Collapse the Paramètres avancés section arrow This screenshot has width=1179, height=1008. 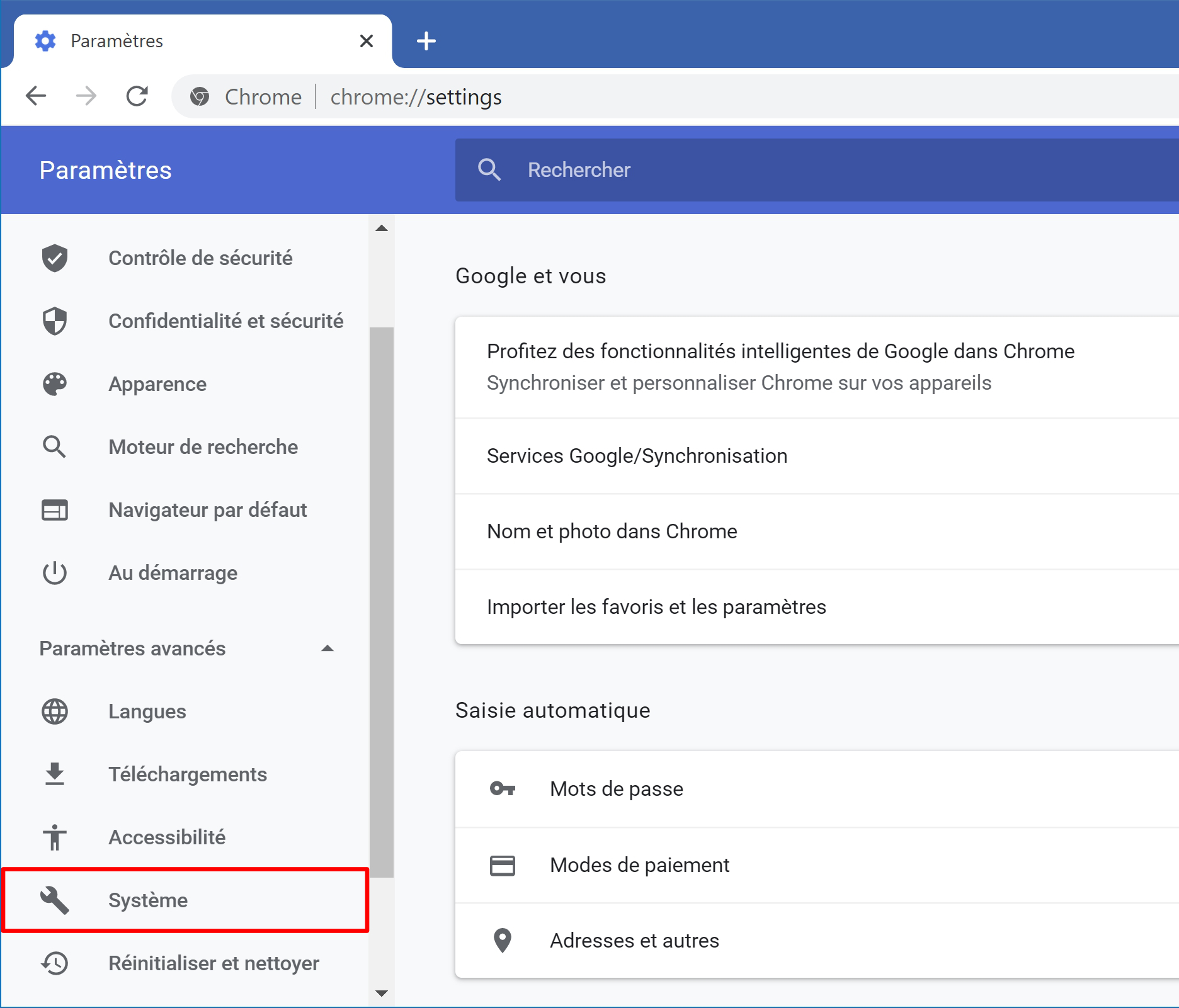[x=327, y=648]
